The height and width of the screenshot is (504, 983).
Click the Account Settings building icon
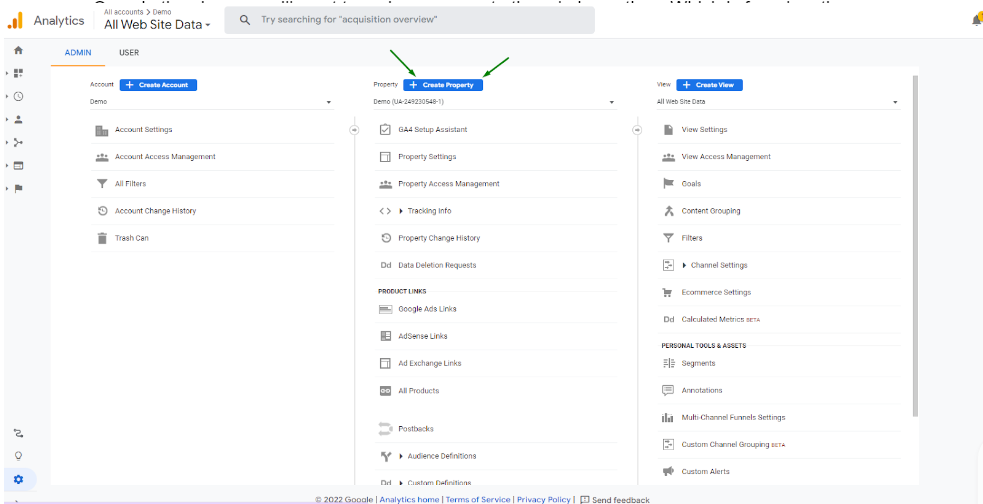click(102, 130)
